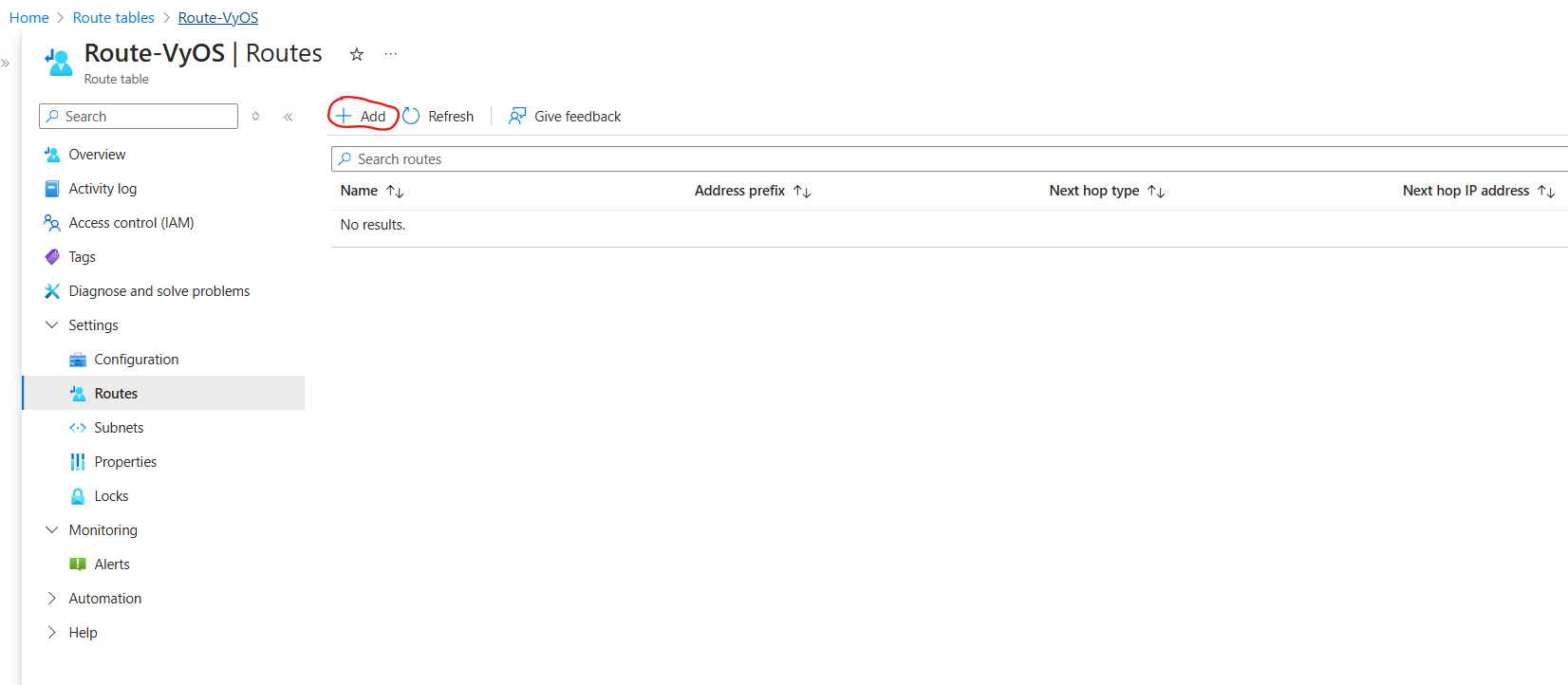Go to Route tables breadcrumb link
The width and height of the screenshot is (1568, 685).
tap(113, 18)
